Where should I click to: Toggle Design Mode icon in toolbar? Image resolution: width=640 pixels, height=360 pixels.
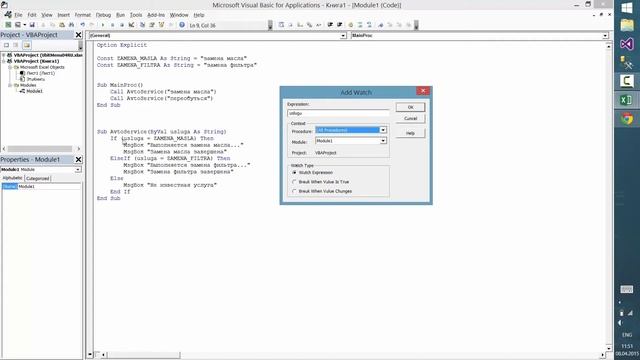(x=131, y=25)
